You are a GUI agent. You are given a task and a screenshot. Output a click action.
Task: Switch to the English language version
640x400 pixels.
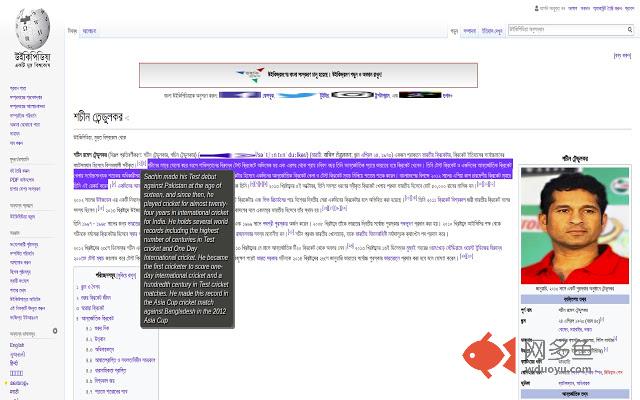(x=17, y=345)
